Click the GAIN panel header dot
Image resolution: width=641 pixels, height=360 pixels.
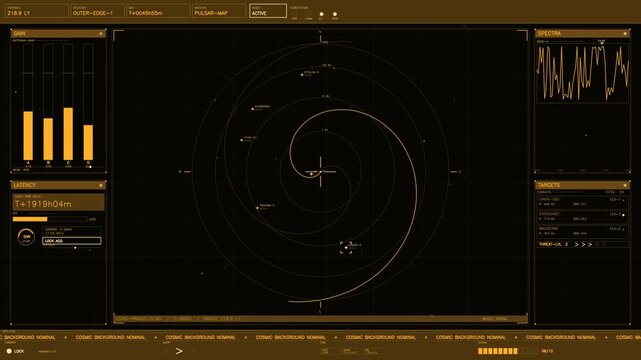pos(101,34)
